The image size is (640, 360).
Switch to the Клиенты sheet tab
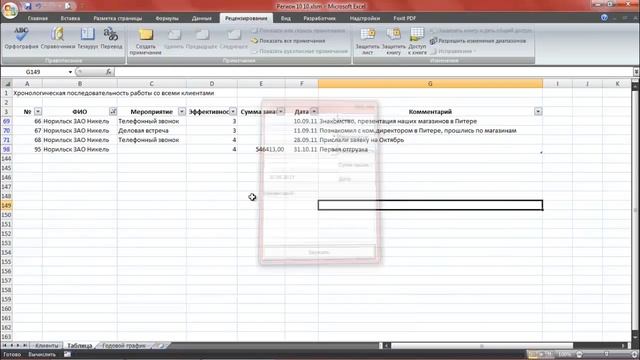tap(47, 346)
